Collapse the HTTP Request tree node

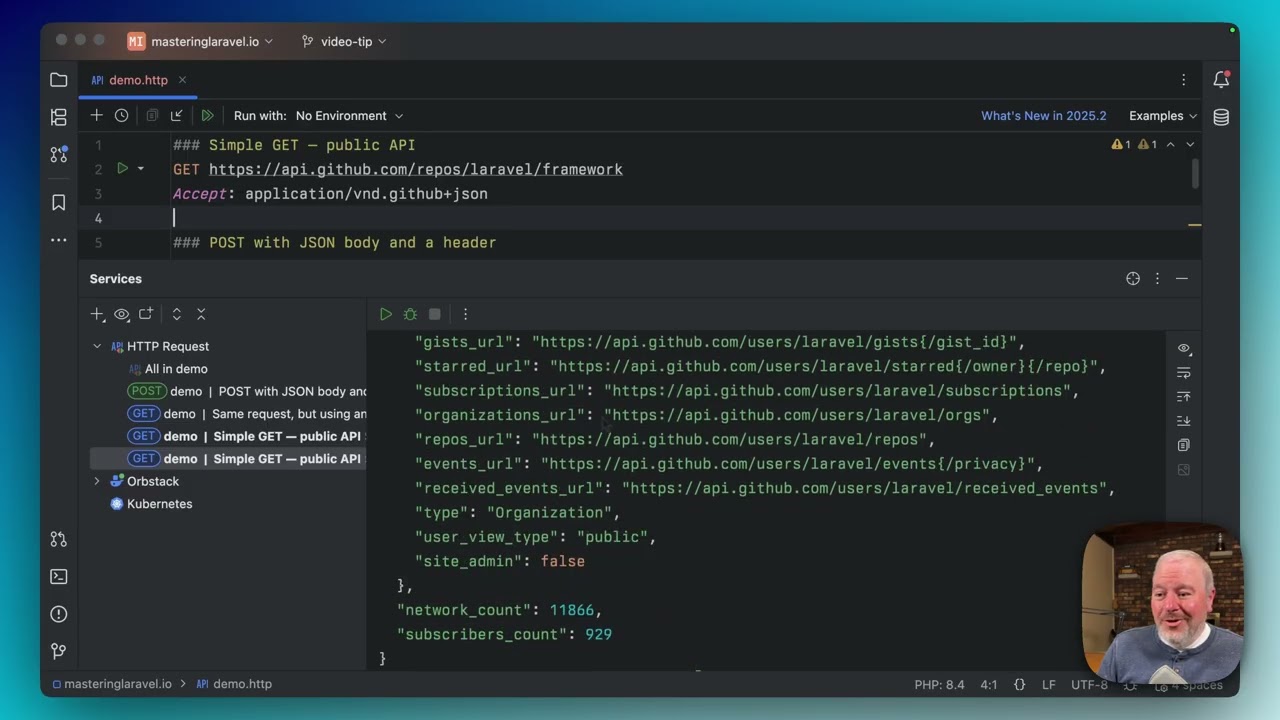[x=97, y=346]
